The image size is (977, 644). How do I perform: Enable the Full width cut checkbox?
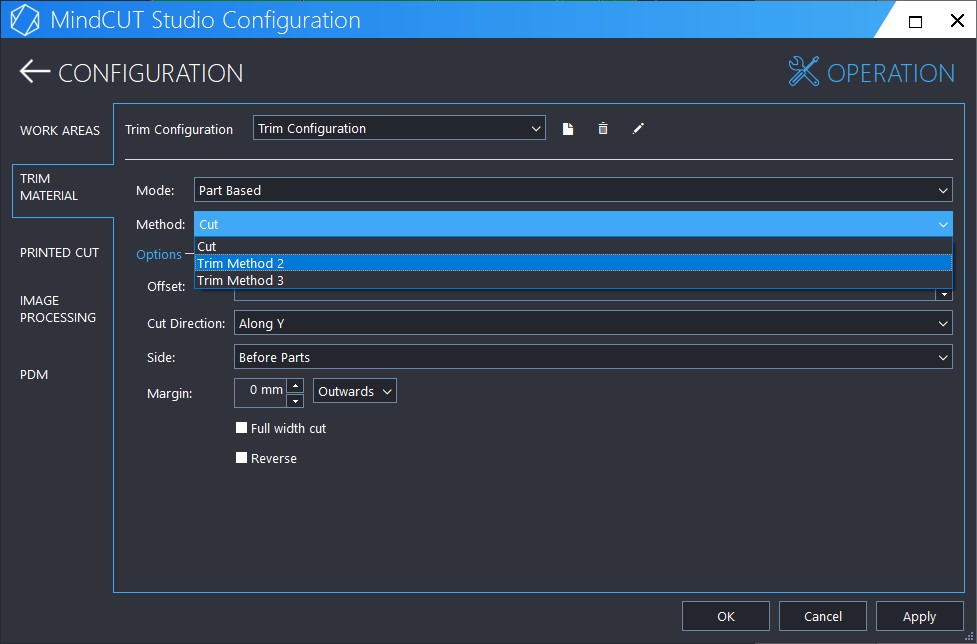click(241, 428)
